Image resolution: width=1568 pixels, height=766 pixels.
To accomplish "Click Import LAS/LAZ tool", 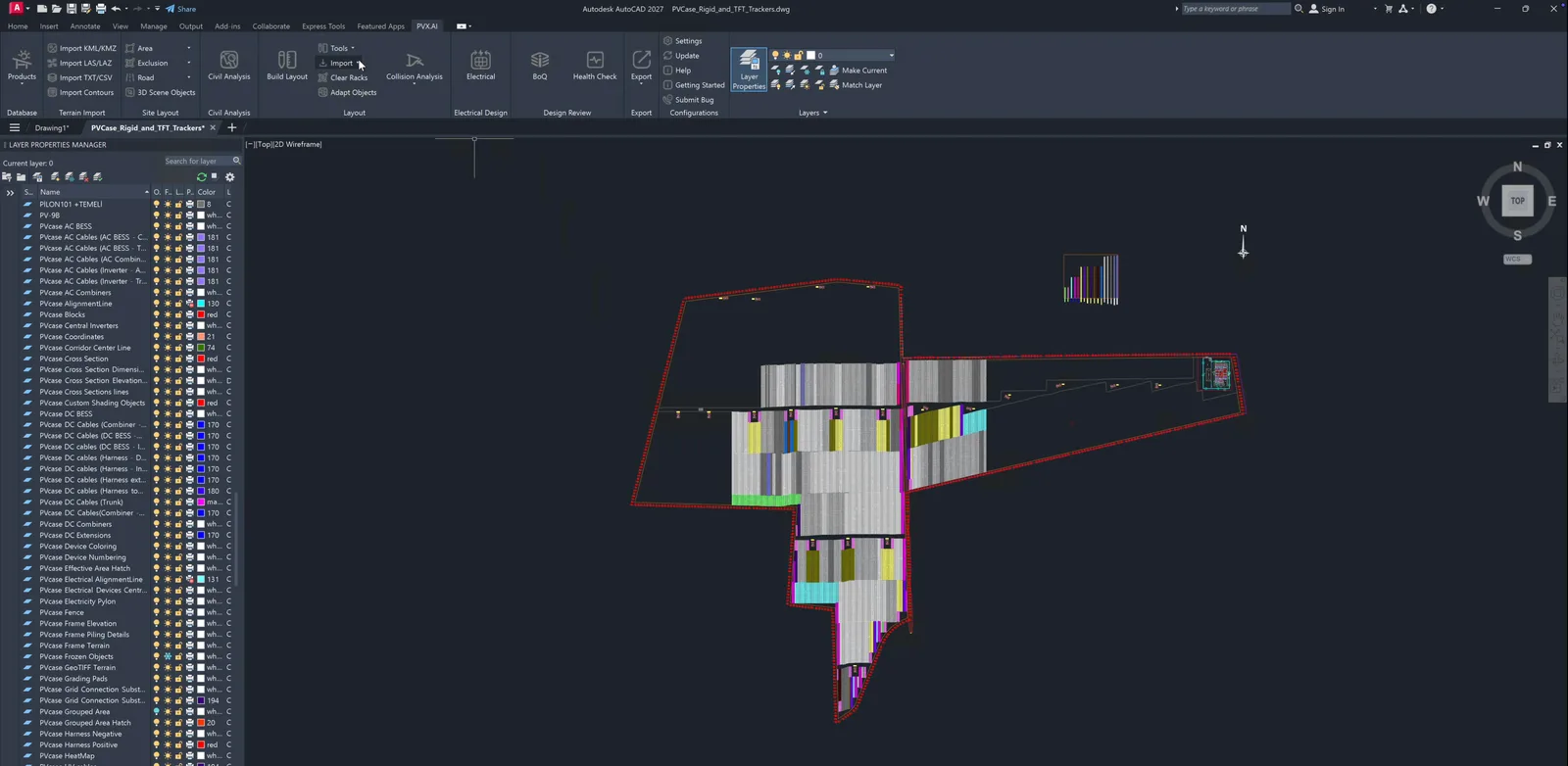I will pyautogui.click(x=79, y=63).
